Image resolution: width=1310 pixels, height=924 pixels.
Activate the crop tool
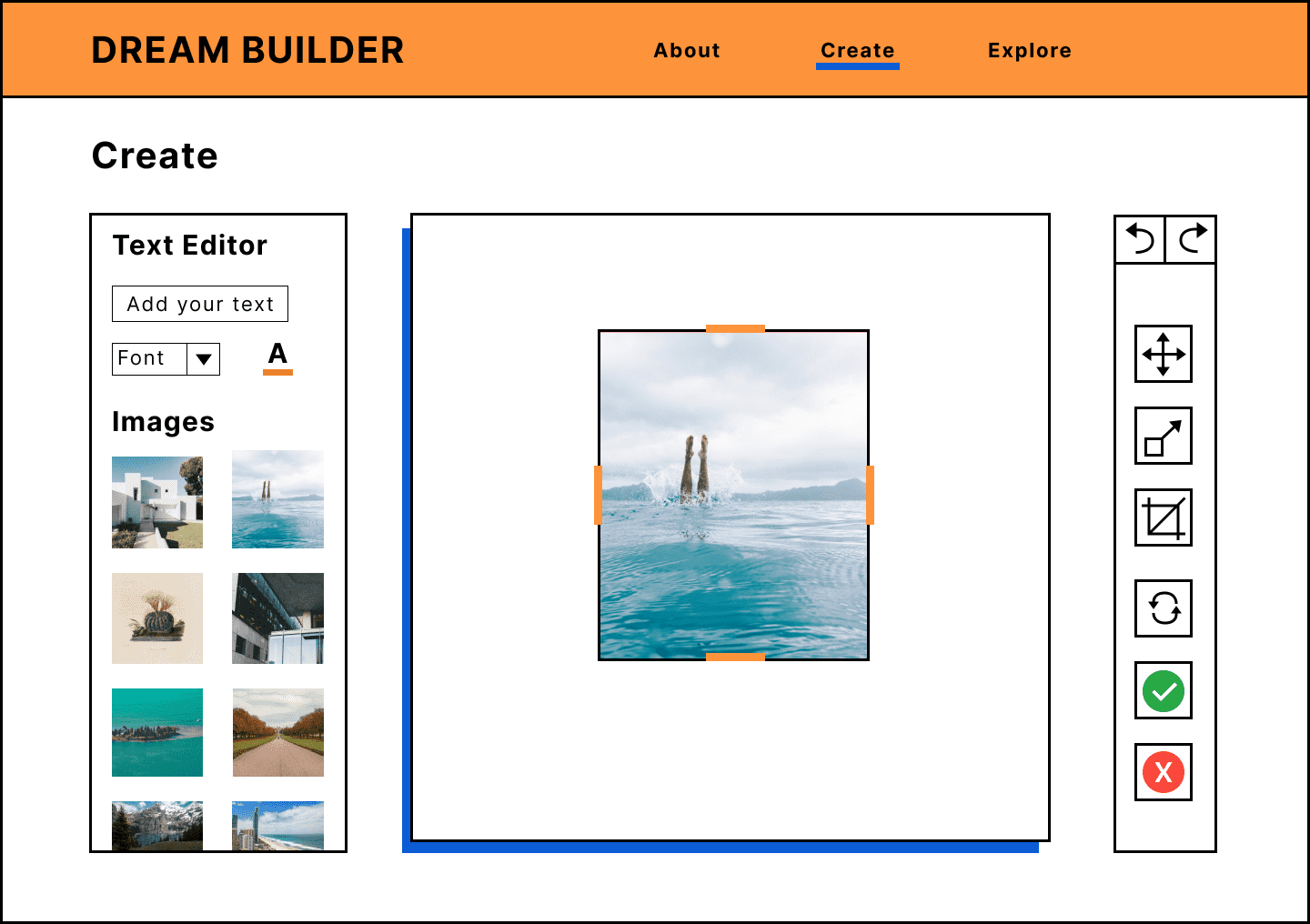[1163, 517]
